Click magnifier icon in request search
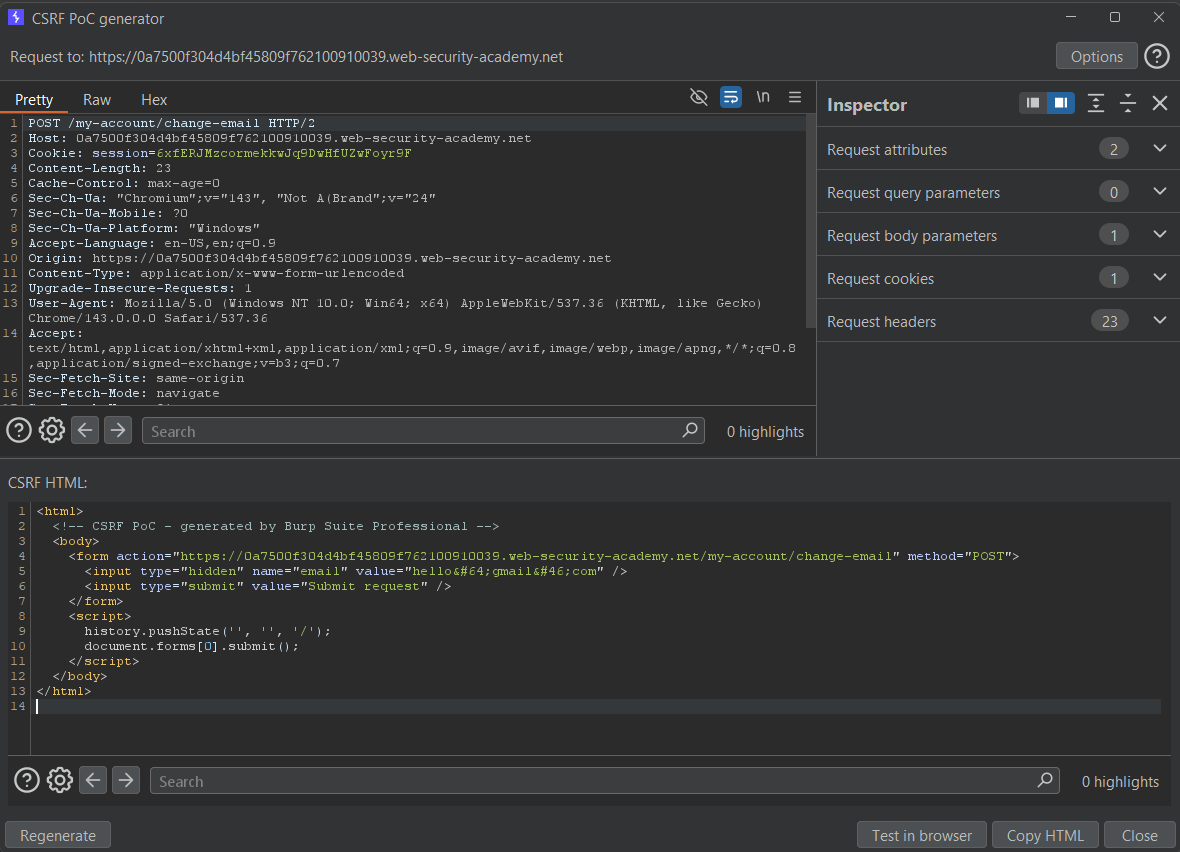1180x852 pixels. (690, 430)
